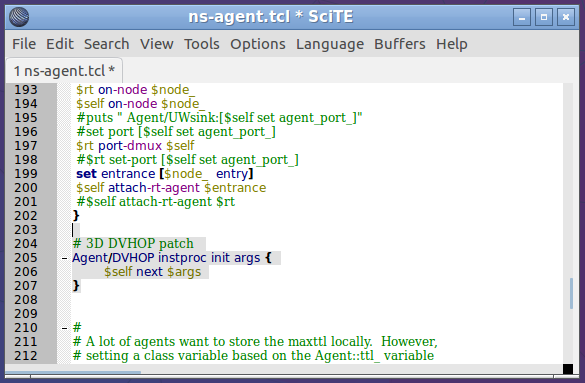Place cursor on the '$self next $args' line
Screen dimensions: 585x383
click(152, 272)
